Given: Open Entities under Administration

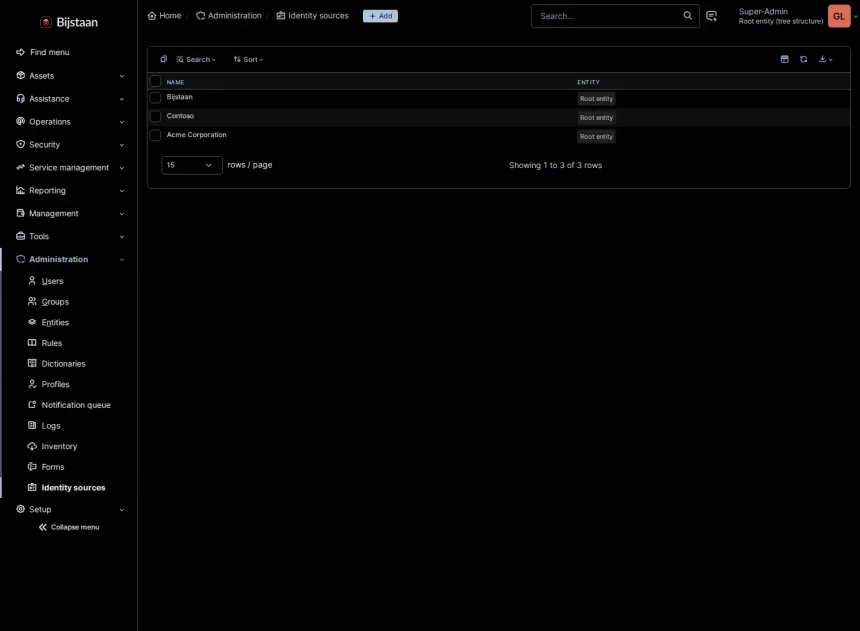Looking at the screenshot, I should point(55,323).
